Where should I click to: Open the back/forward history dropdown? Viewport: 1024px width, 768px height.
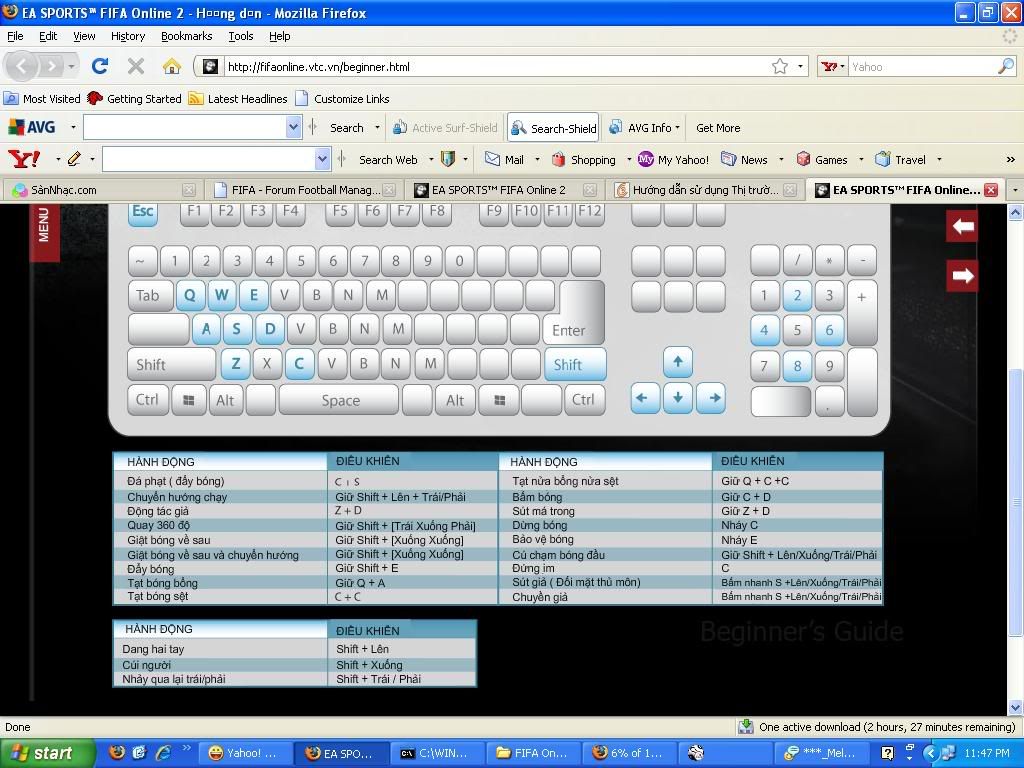point(71,66)
